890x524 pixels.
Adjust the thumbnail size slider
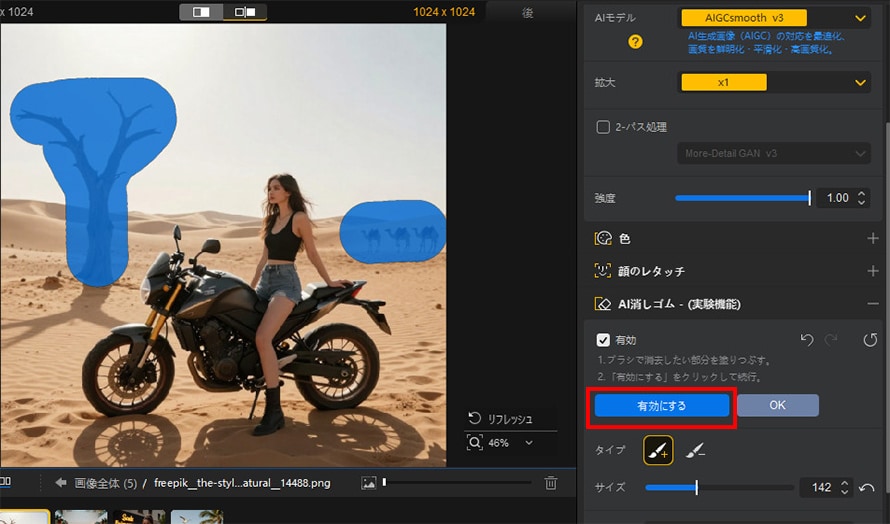[x=457, y=483]
